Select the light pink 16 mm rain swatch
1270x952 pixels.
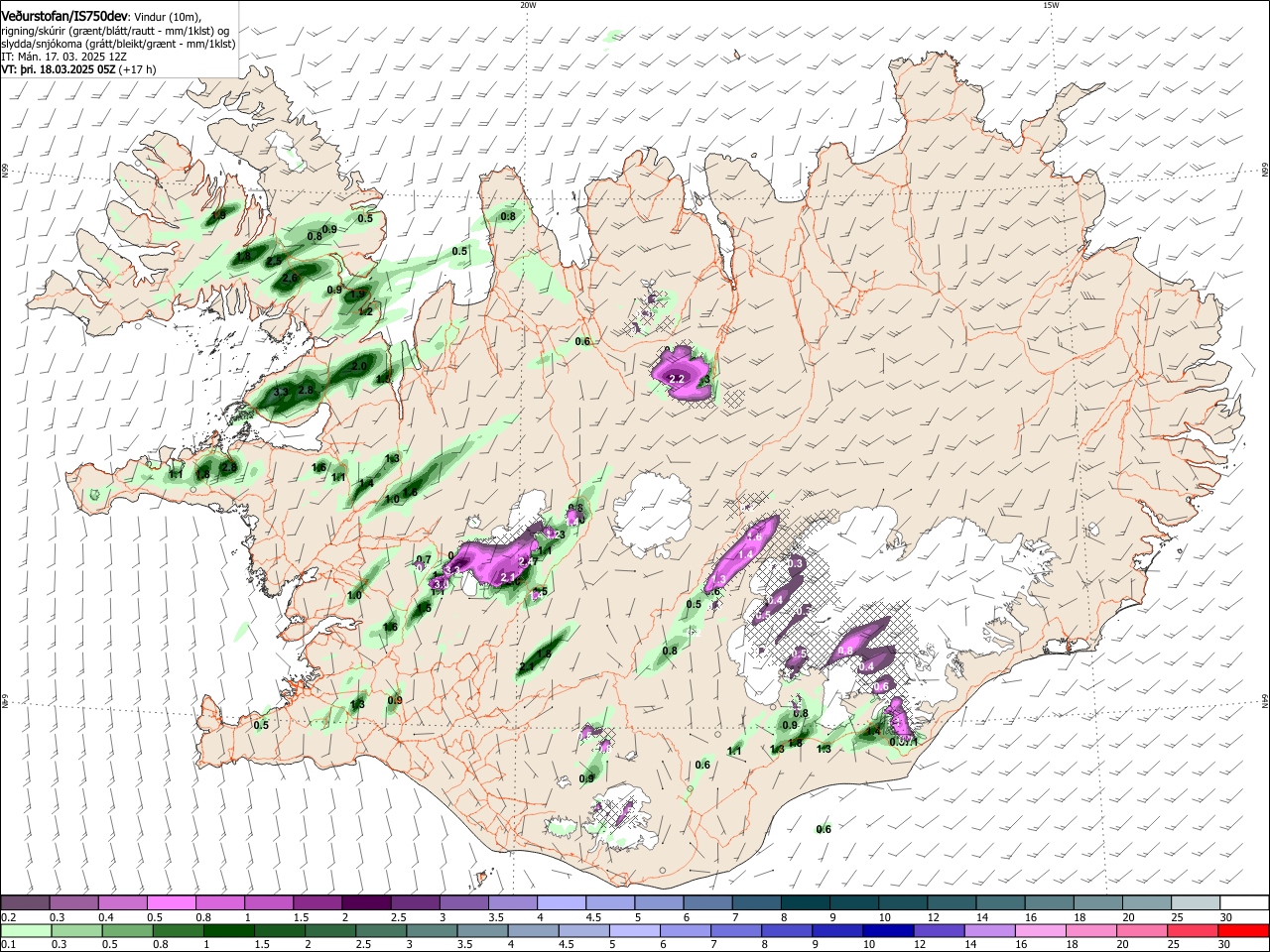[1041, 930]
